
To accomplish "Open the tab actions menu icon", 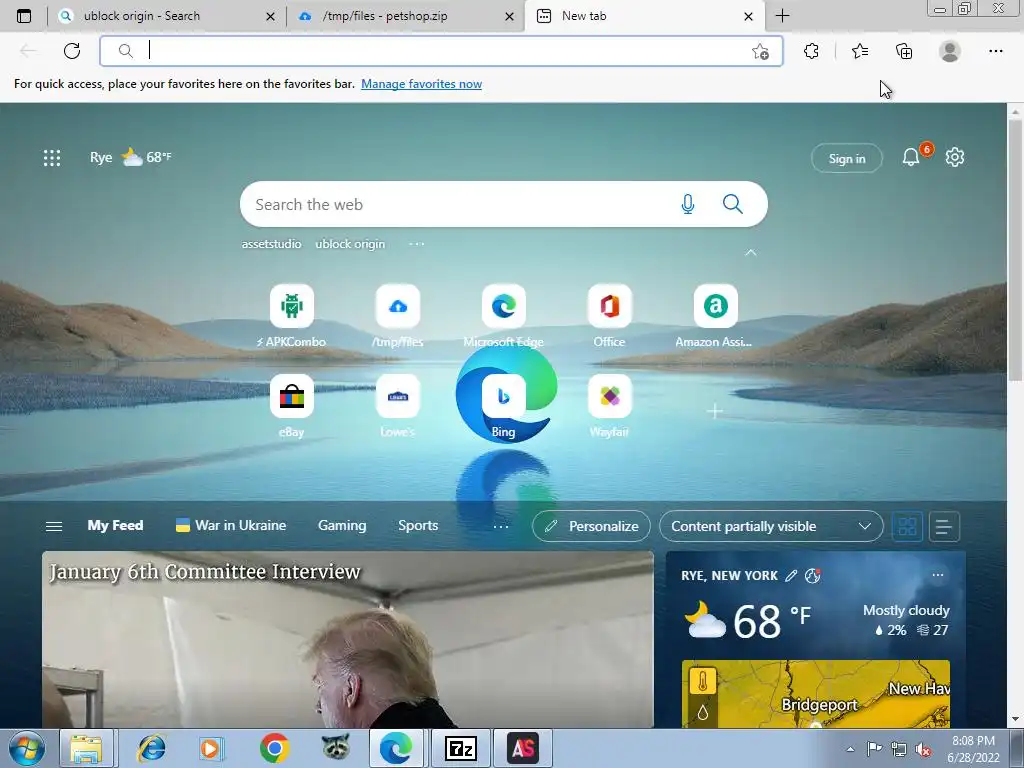I will point(24,16).
